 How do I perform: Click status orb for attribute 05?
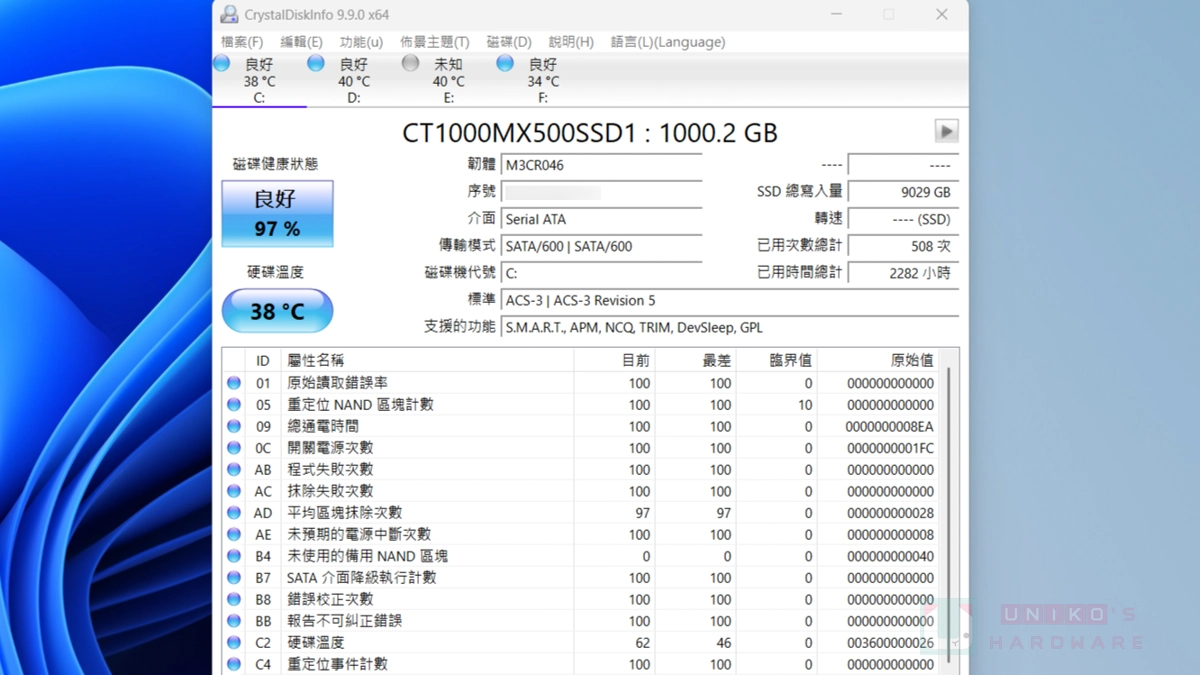pos(234,405)
